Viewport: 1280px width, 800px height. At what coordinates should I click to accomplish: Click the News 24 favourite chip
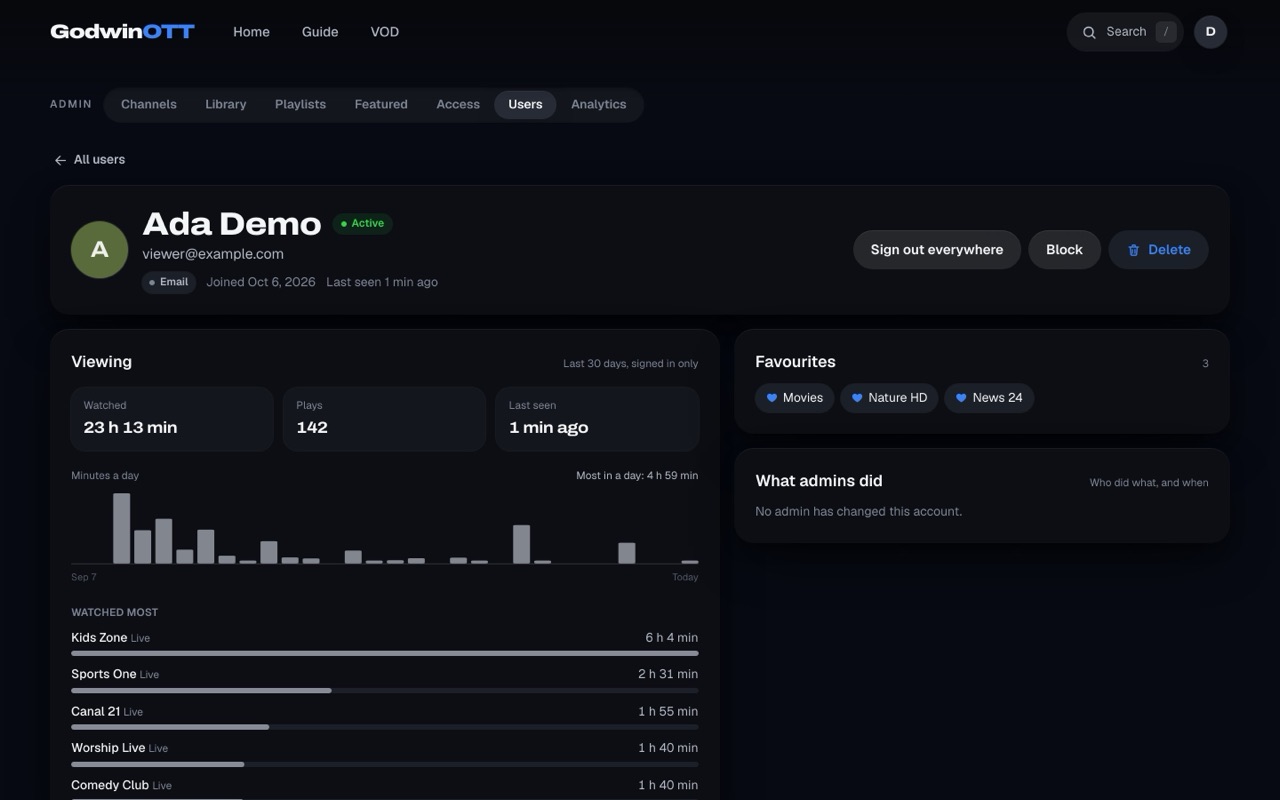[989, 398]
